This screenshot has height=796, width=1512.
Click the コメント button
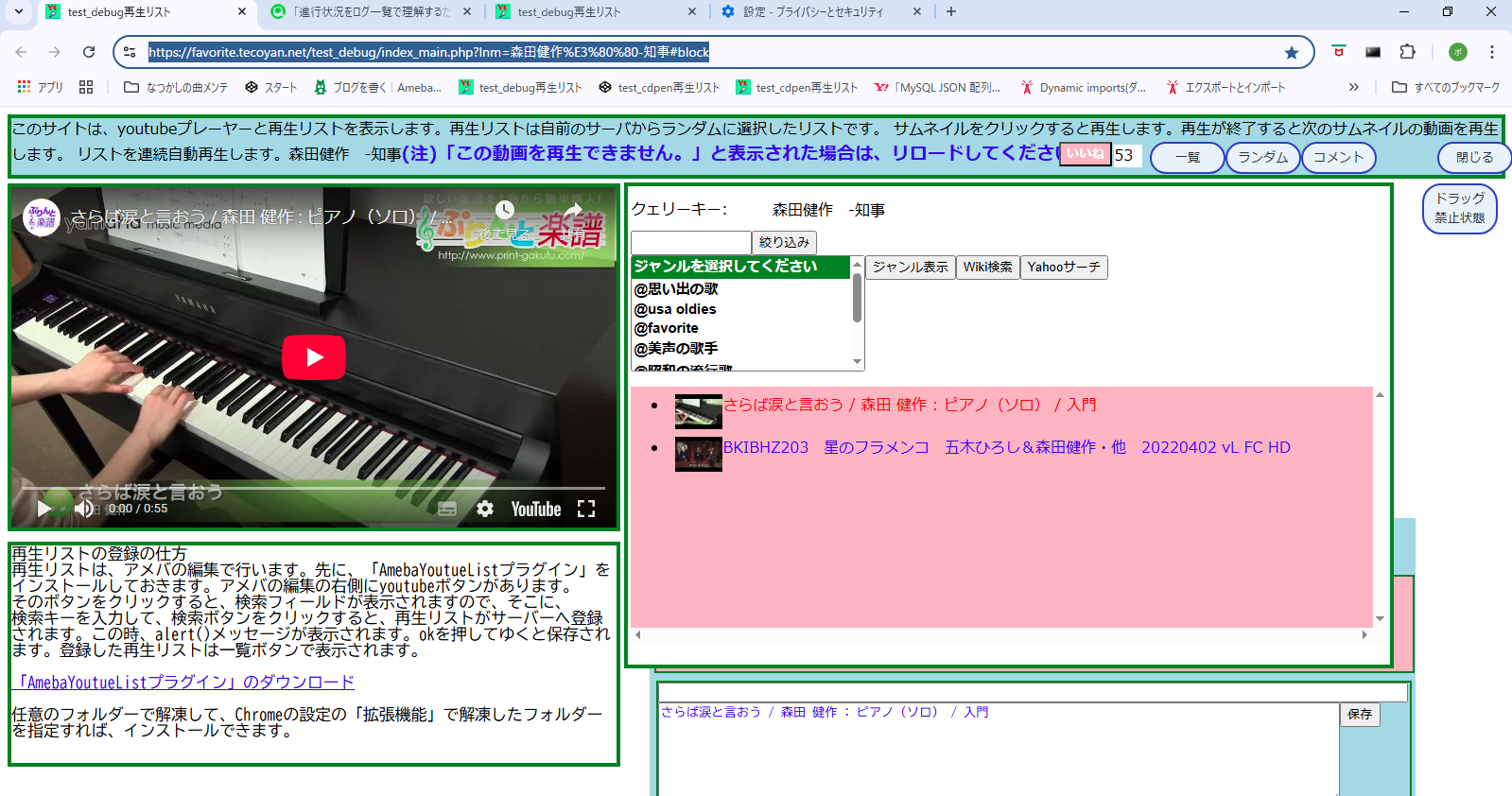[1339, 158]
